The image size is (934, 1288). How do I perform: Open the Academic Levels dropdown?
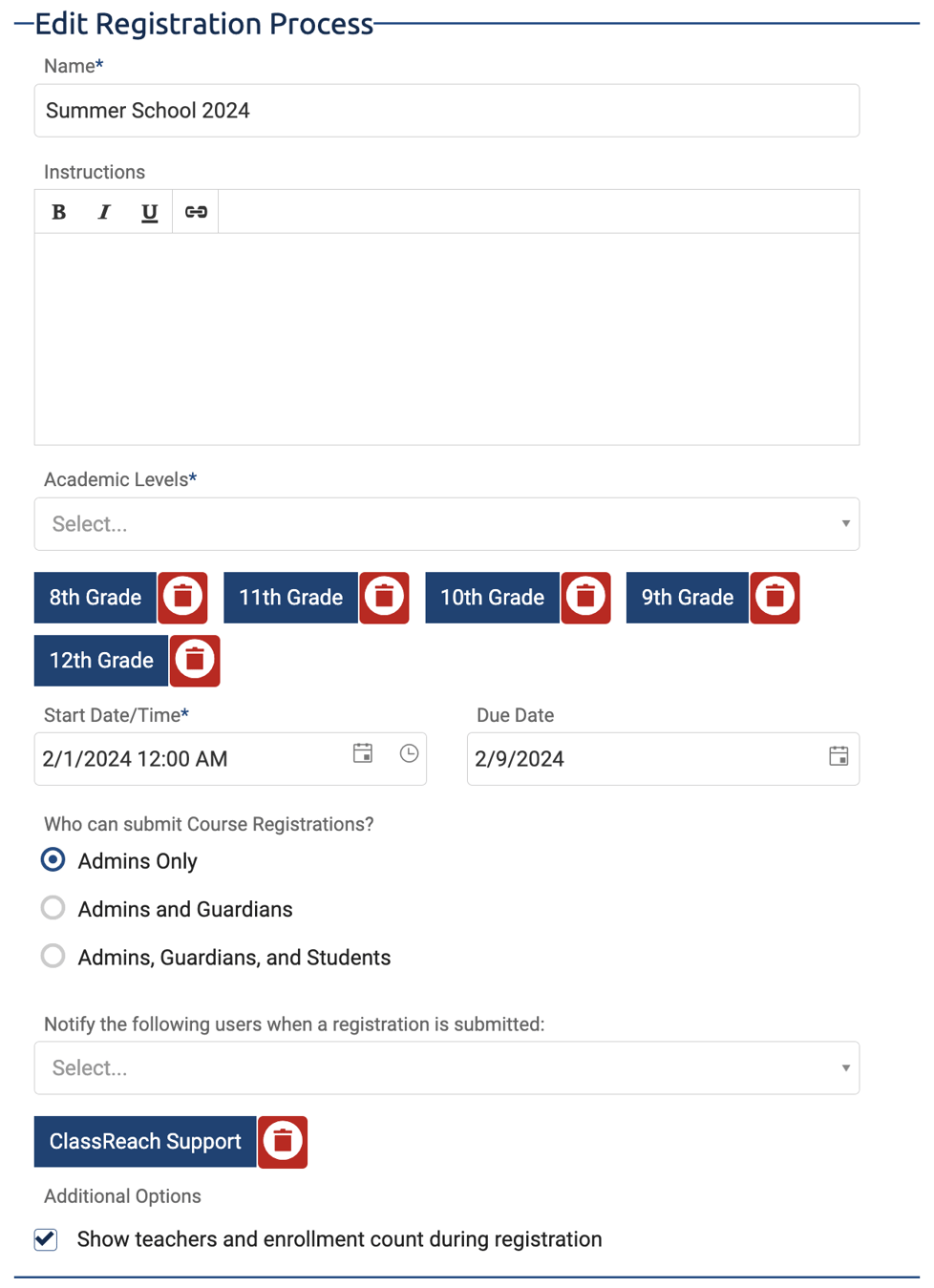pyautogui.click(x=447, y=524)
